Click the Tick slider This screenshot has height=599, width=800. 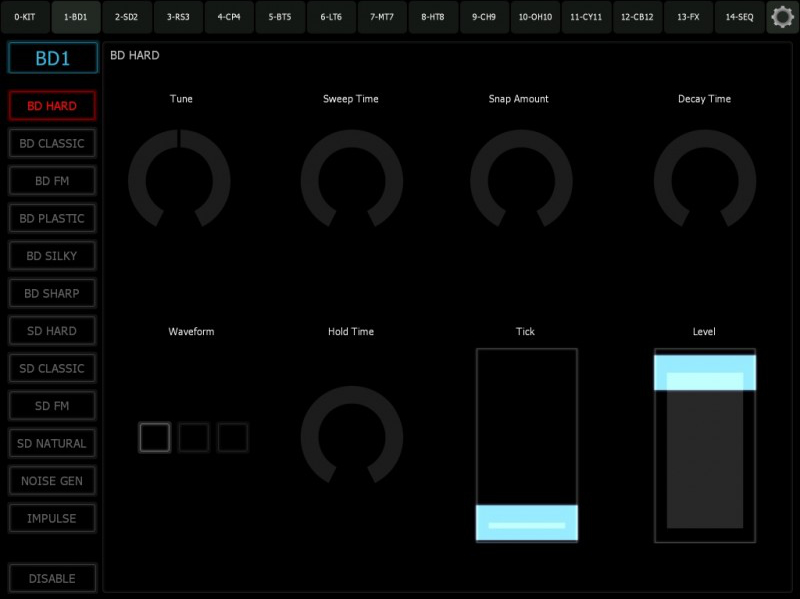coord(526,443)
